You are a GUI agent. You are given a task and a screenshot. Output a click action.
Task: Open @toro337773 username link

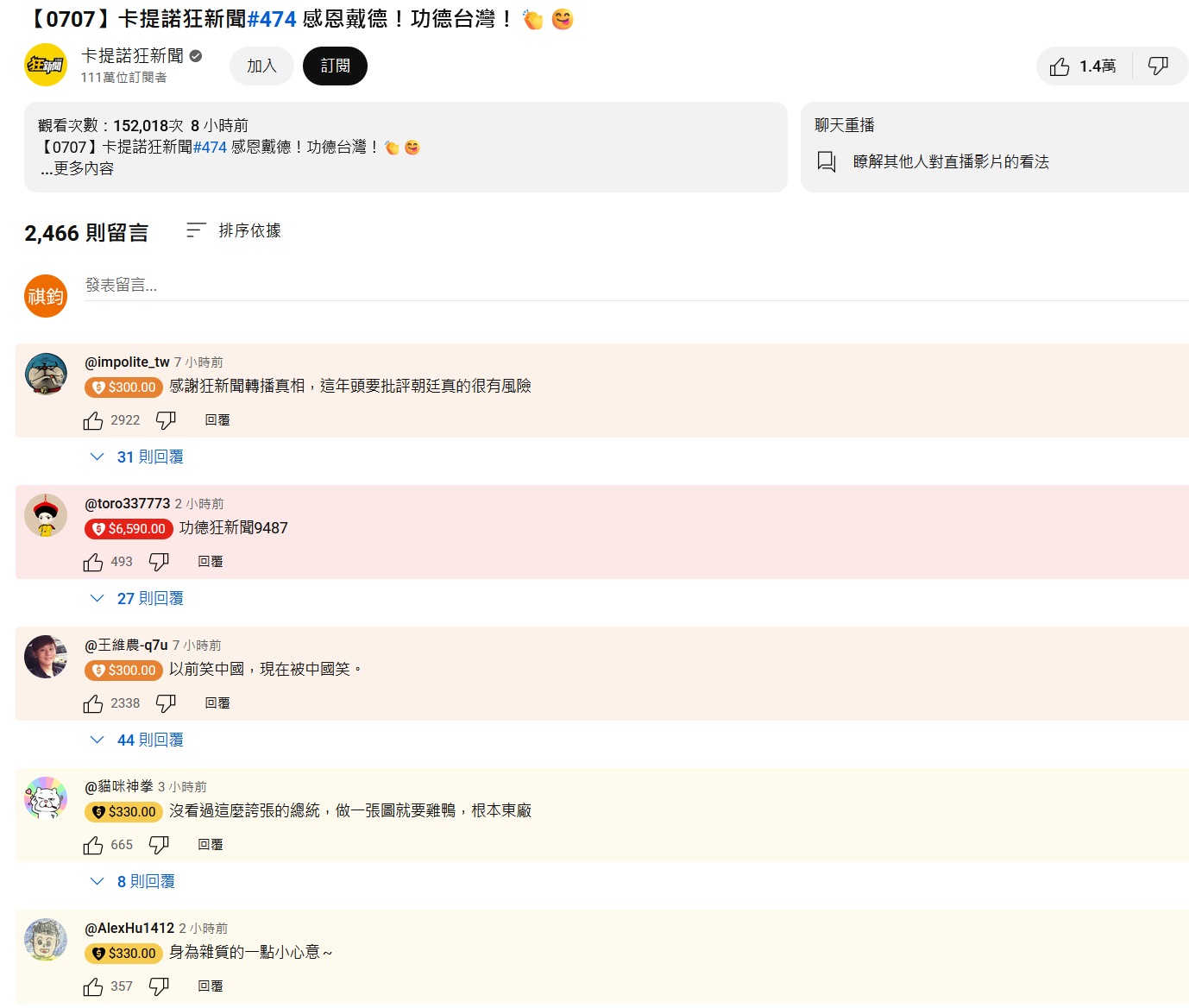tap(128, 504)
